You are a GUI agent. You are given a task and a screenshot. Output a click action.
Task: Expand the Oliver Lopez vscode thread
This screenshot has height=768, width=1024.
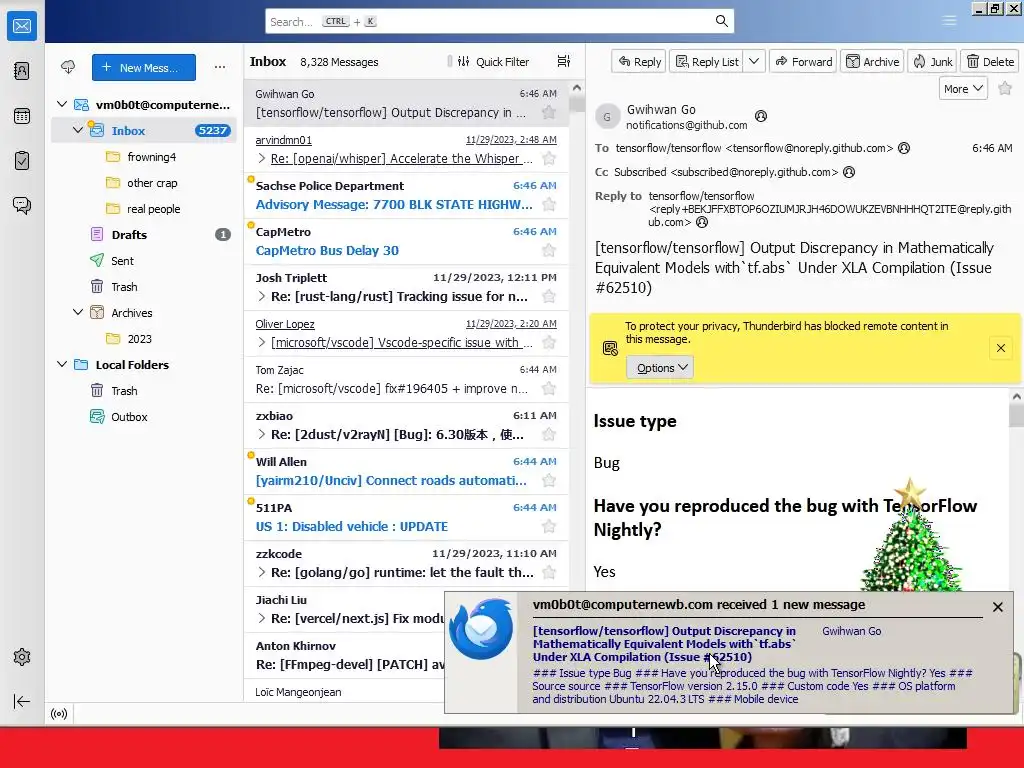262,342
